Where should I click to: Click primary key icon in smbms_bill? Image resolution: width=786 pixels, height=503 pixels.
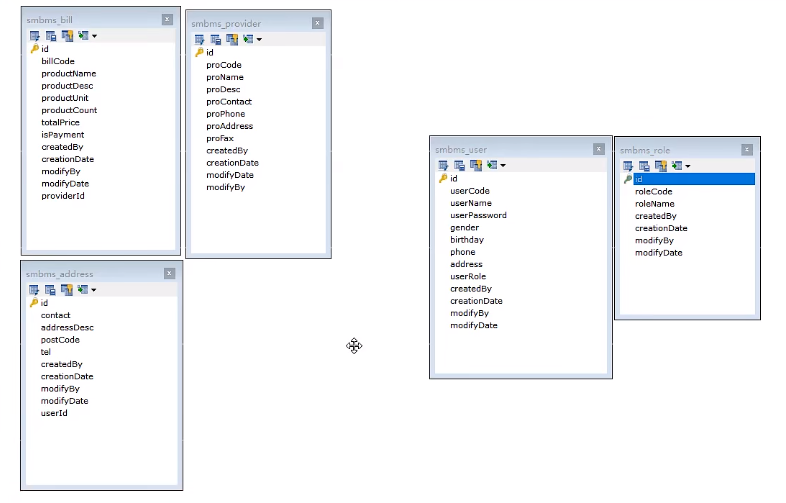pos(34,49)
